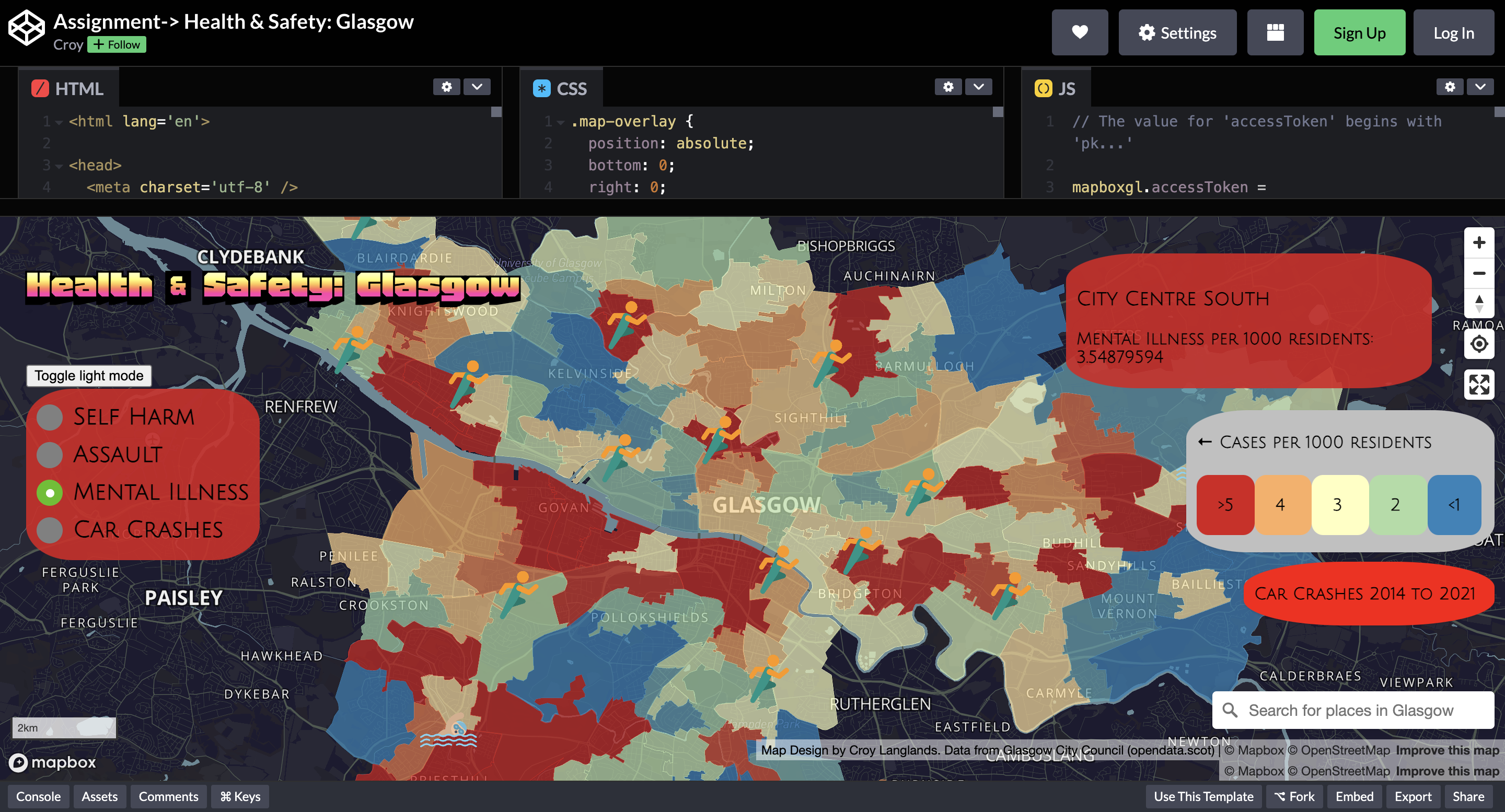Click the geolocate icon on the map
This screenshot has width=1505, height=812.
pos(1479,345)
